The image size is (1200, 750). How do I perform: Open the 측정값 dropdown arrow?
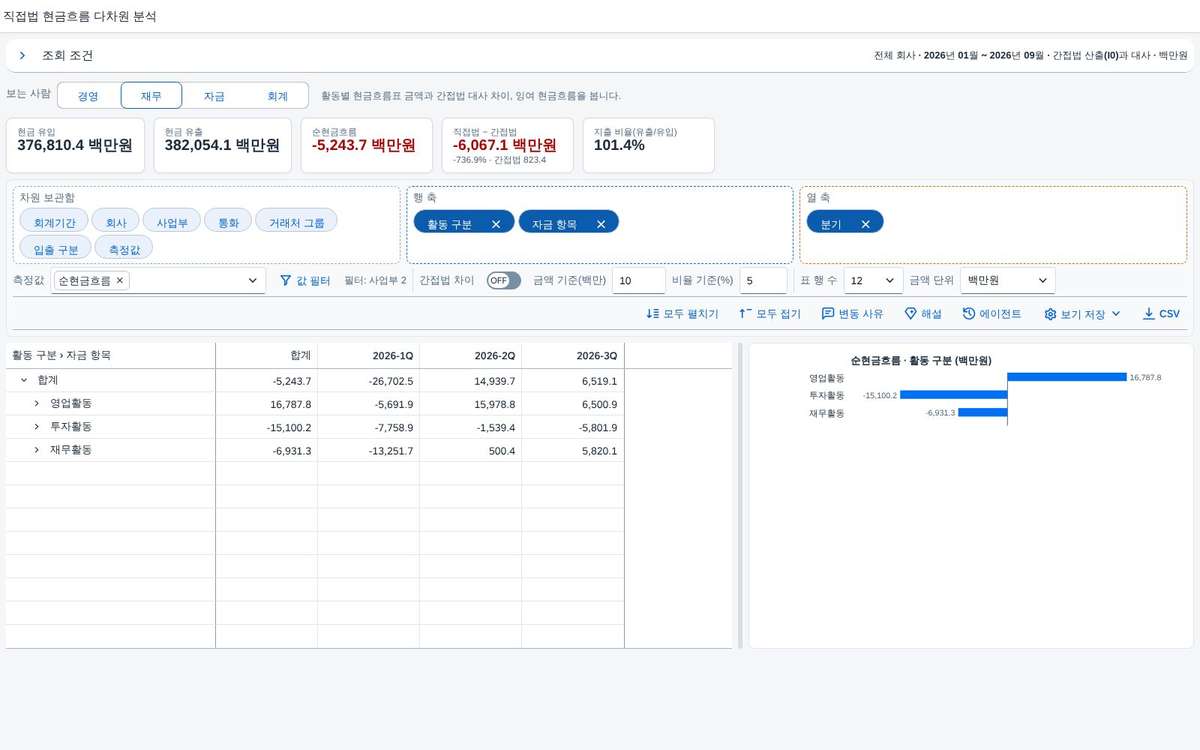(253, 281)
